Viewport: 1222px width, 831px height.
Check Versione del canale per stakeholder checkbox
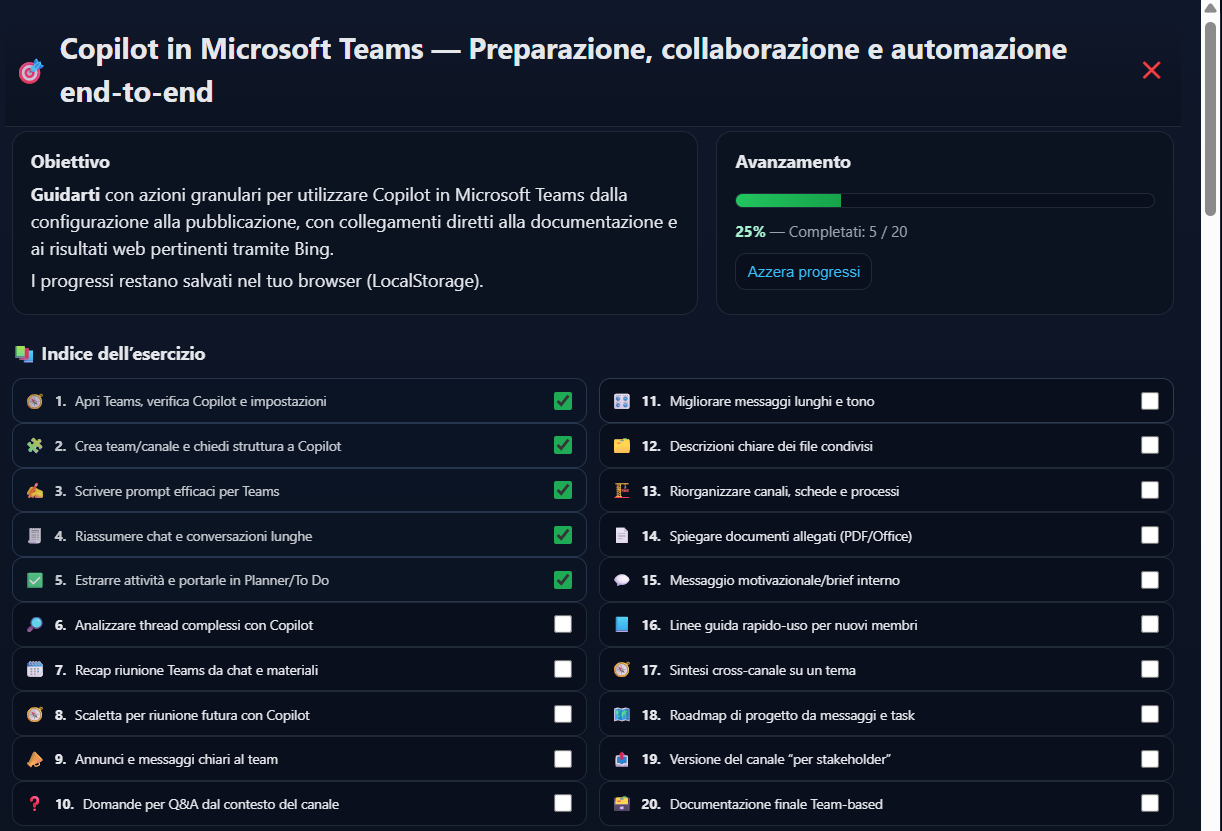(x=1150, y=759)
